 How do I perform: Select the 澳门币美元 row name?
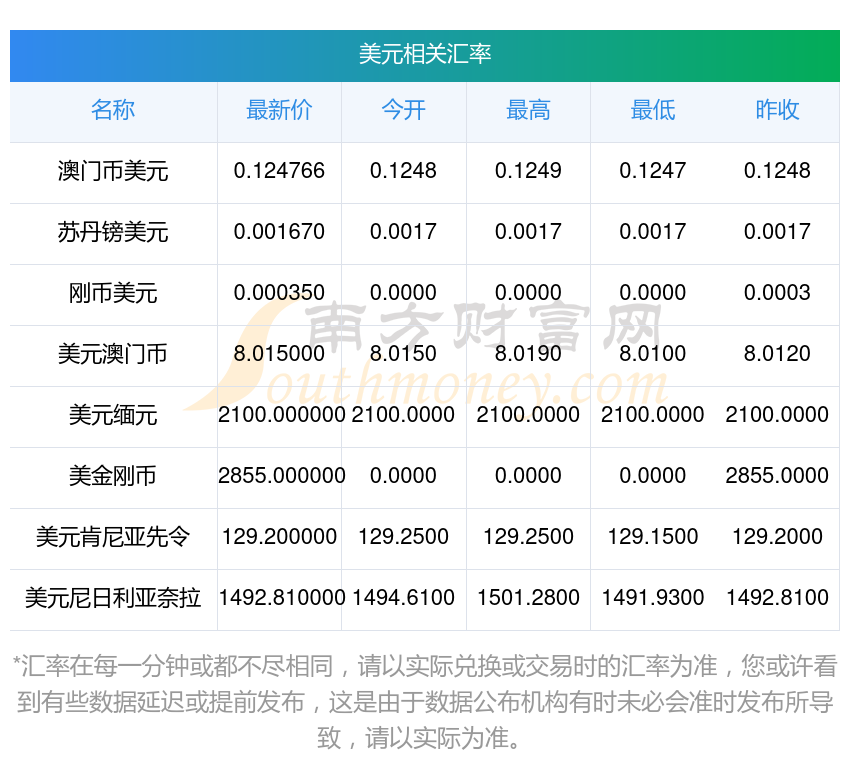tap(113, 171)
